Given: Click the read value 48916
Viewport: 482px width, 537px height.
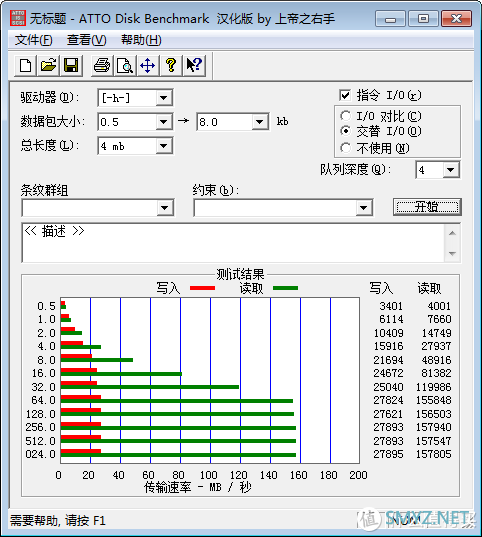Looking at the screenshot, I should pos(436,360).
